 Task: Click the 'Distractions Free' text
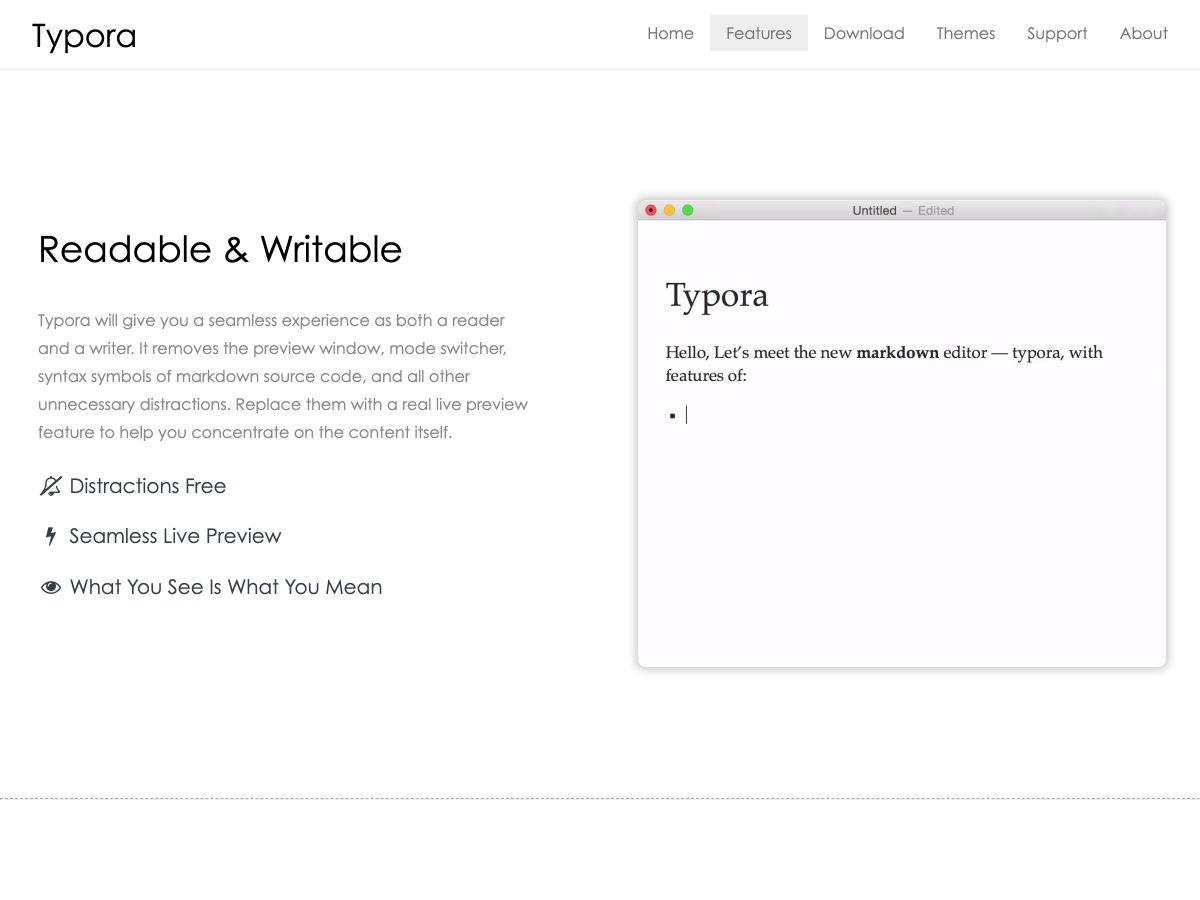coord(148,486)
